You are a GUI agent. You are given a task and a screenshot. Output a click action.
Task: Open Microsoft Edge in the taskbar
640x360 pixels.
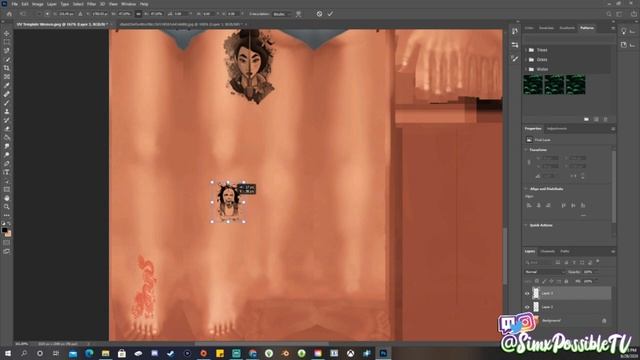click(89, 353)
